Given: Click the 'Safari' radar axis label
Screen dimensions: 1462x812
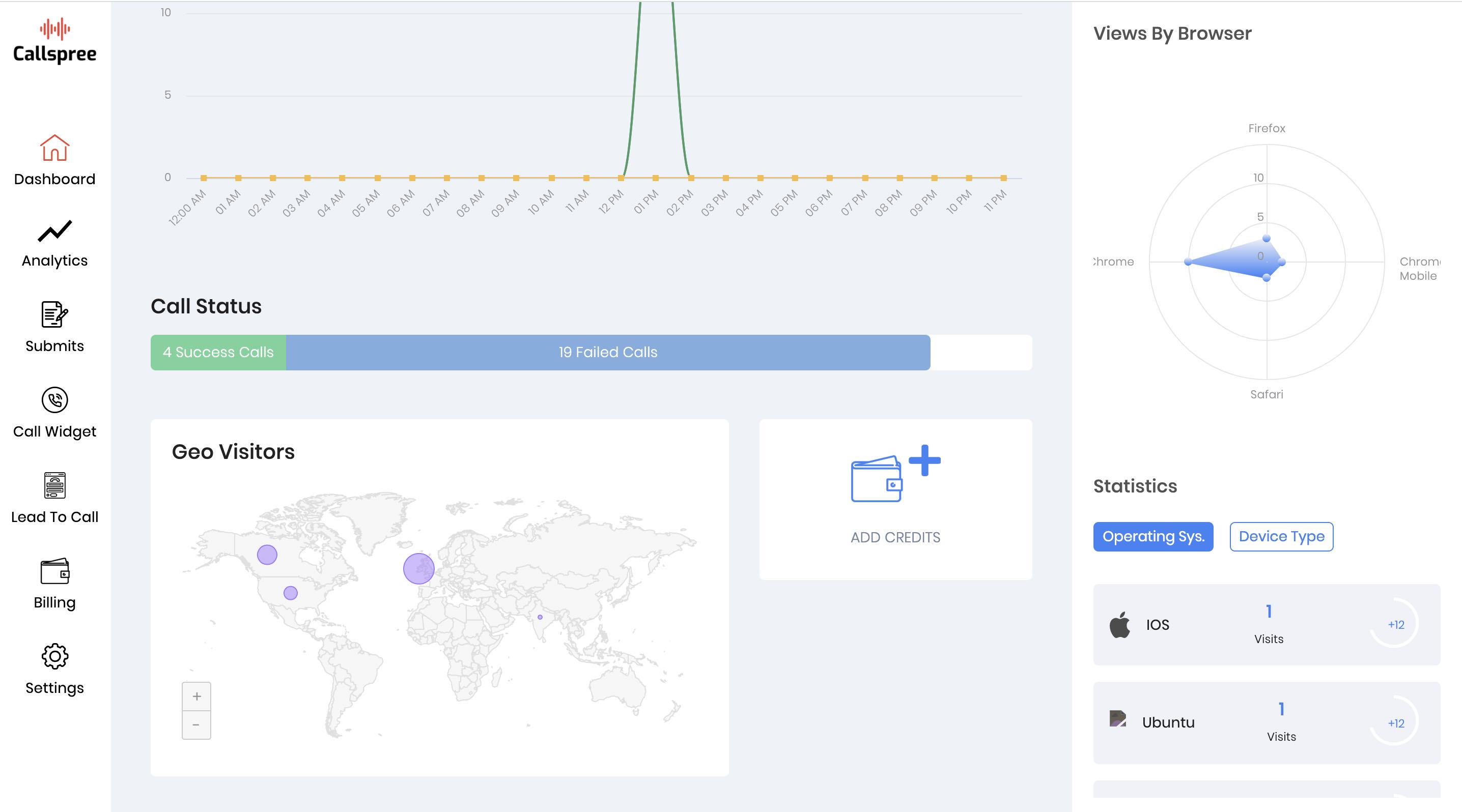Looking at the screenshot, I should (1266, 394).
